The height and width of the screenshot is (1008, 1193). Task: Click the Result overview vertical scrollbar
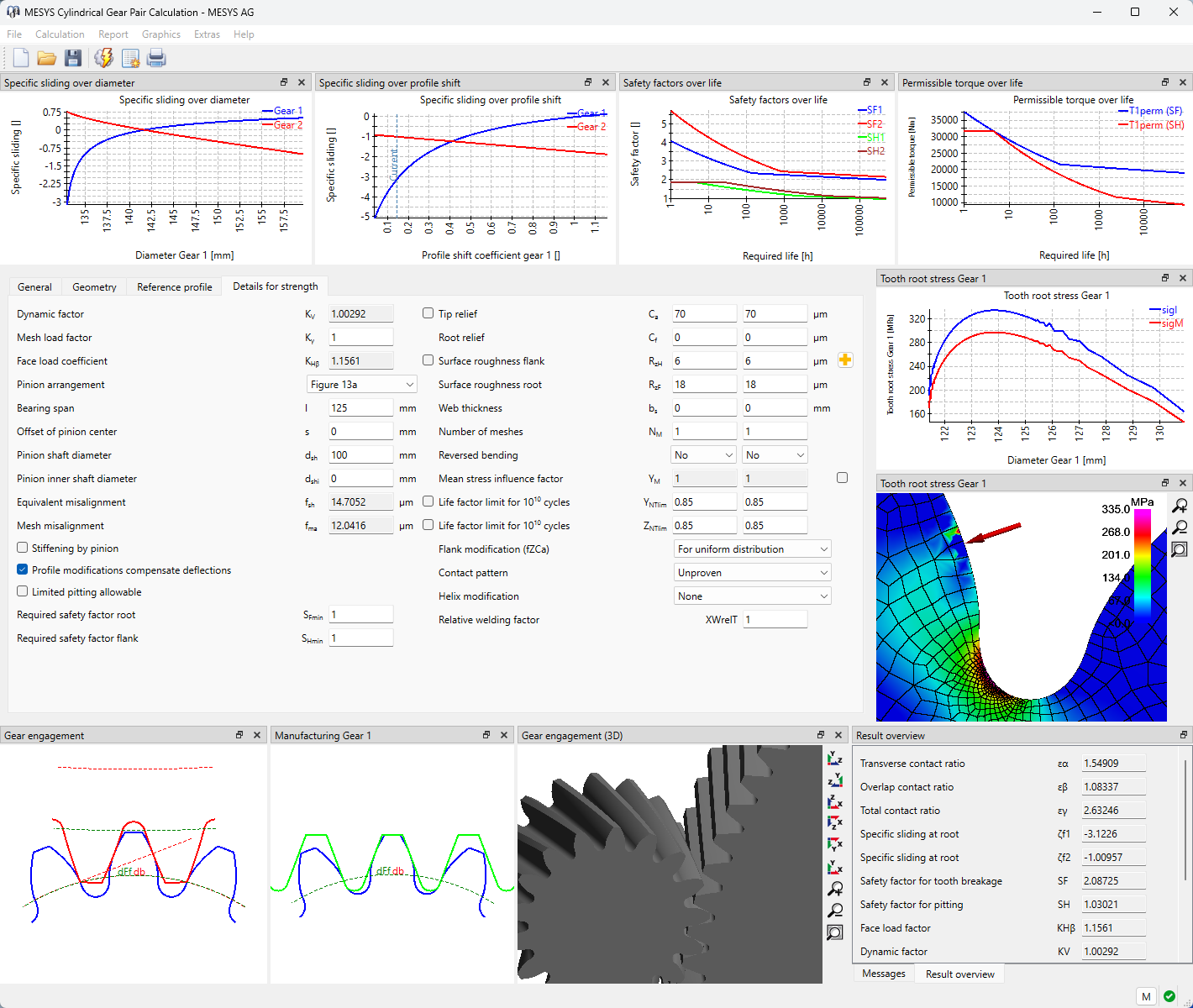click(1185, 819)
